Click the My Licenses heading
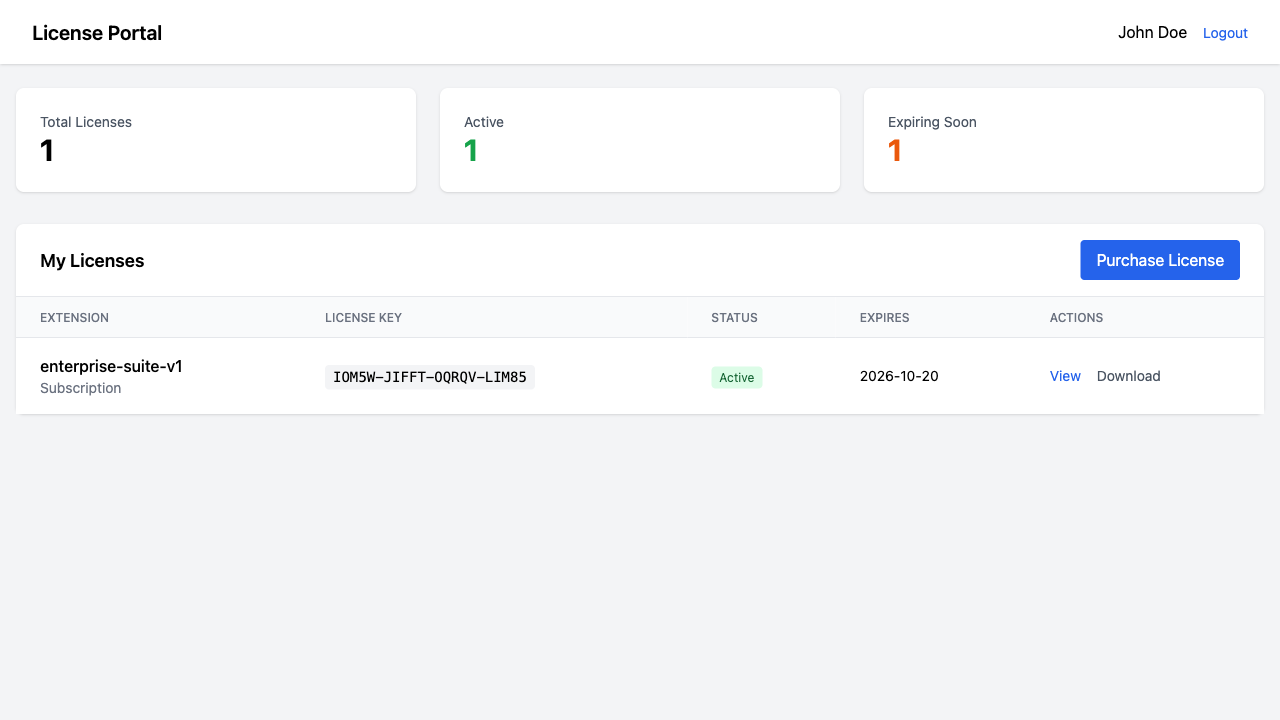Image resolution: width=1280 pixels, height=720 pixels. 92,260
